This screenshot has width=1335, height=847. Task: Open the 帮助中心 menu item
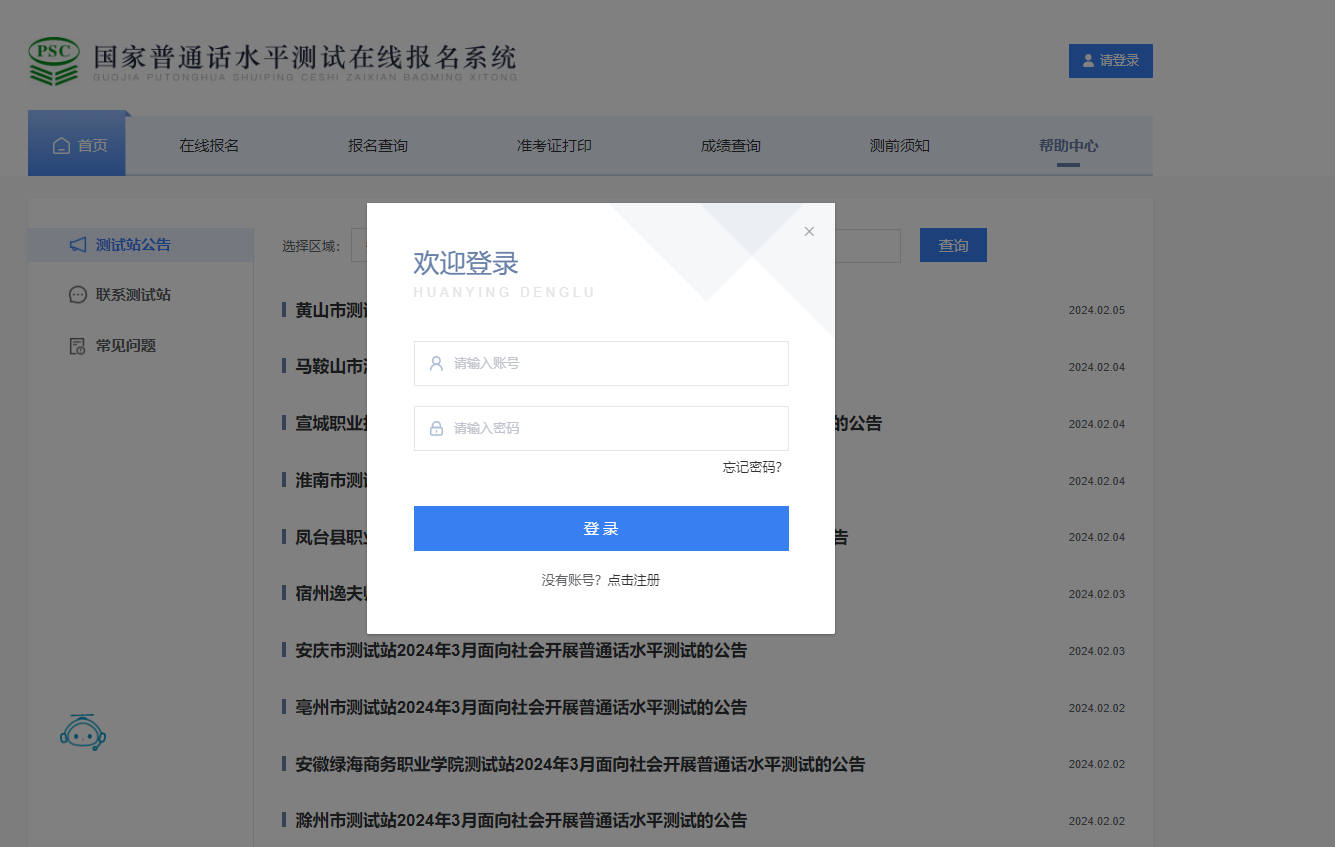point(1068,146)
